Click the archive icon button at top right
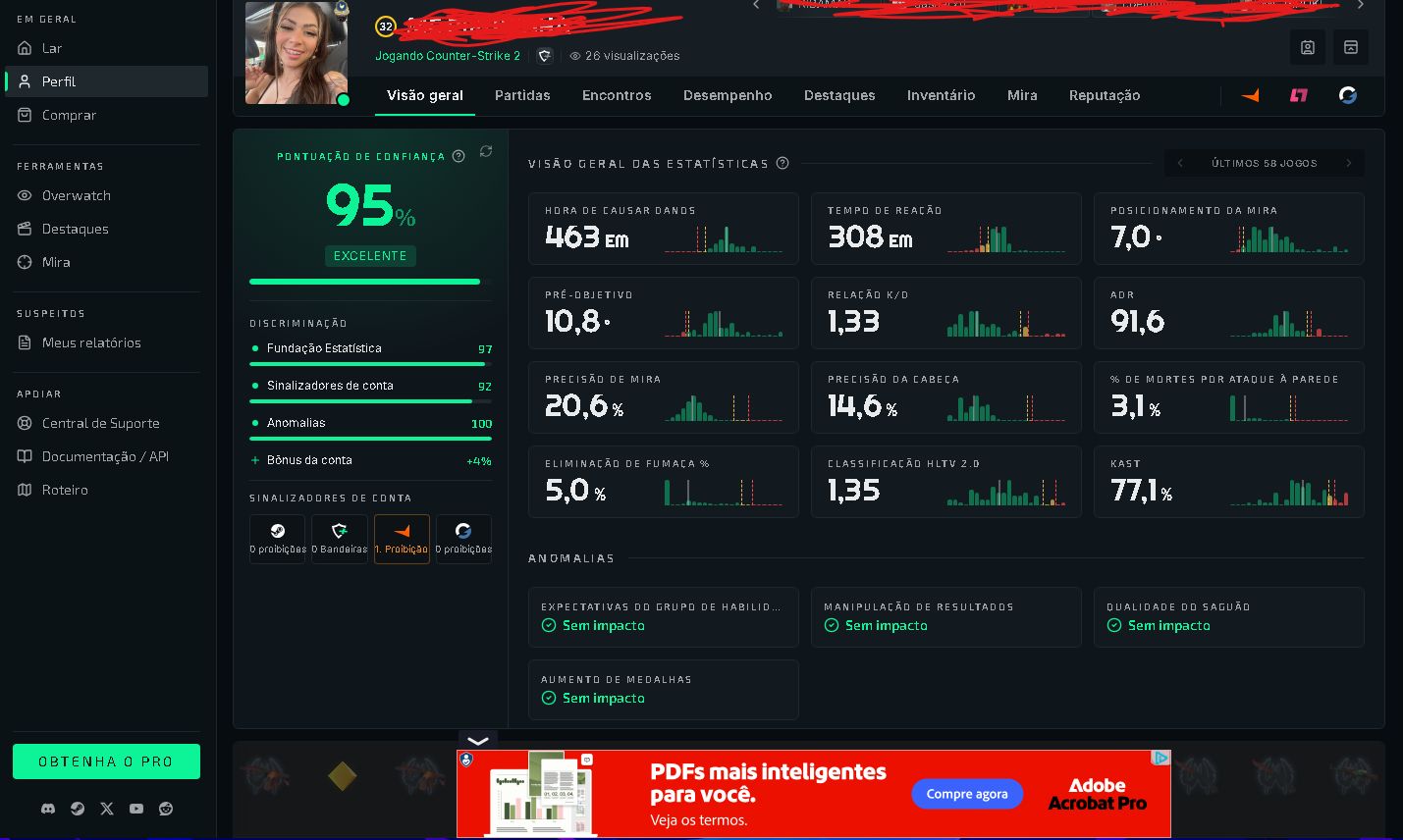This screenshot has height=840, width=1403. pyautogui.click(x=1351, y=47)
